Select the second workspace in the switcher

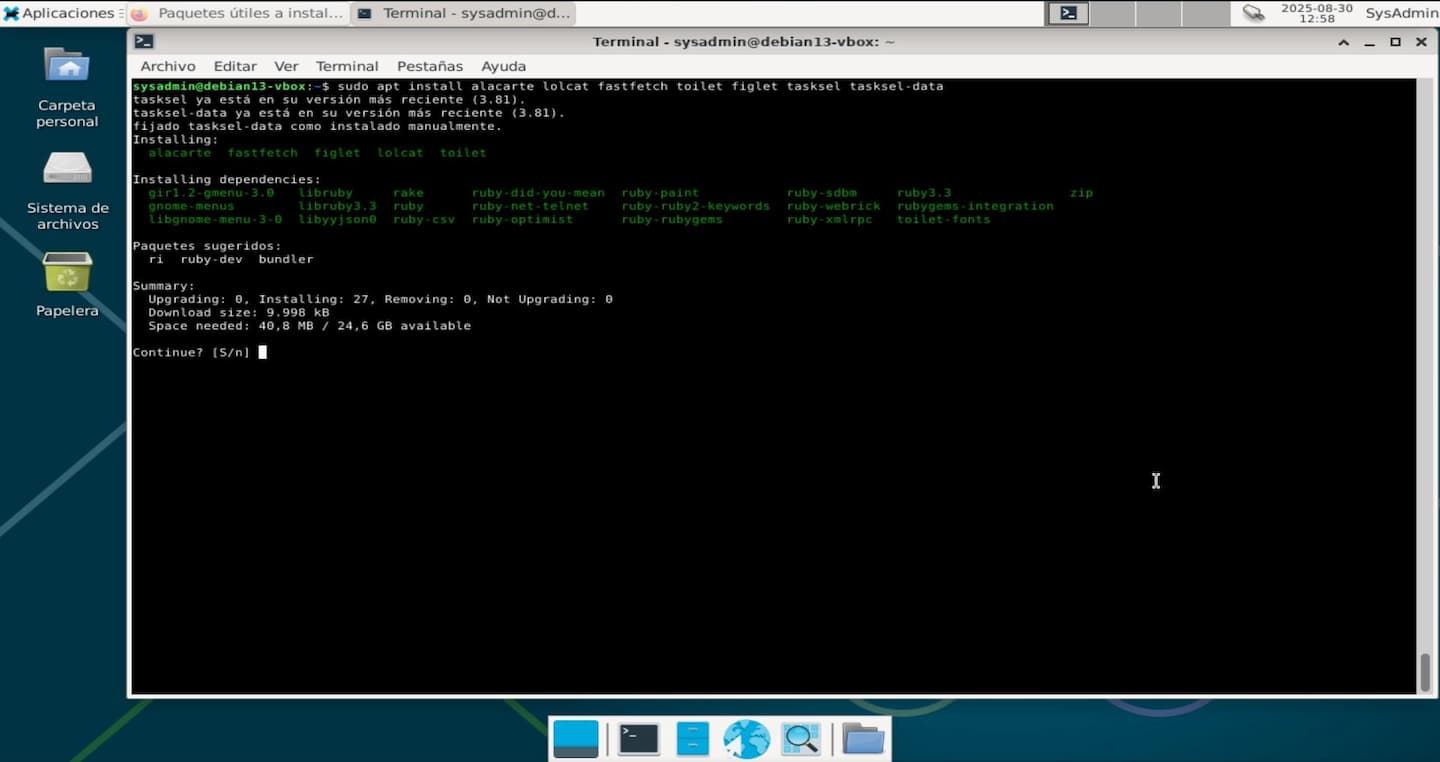1111,13
